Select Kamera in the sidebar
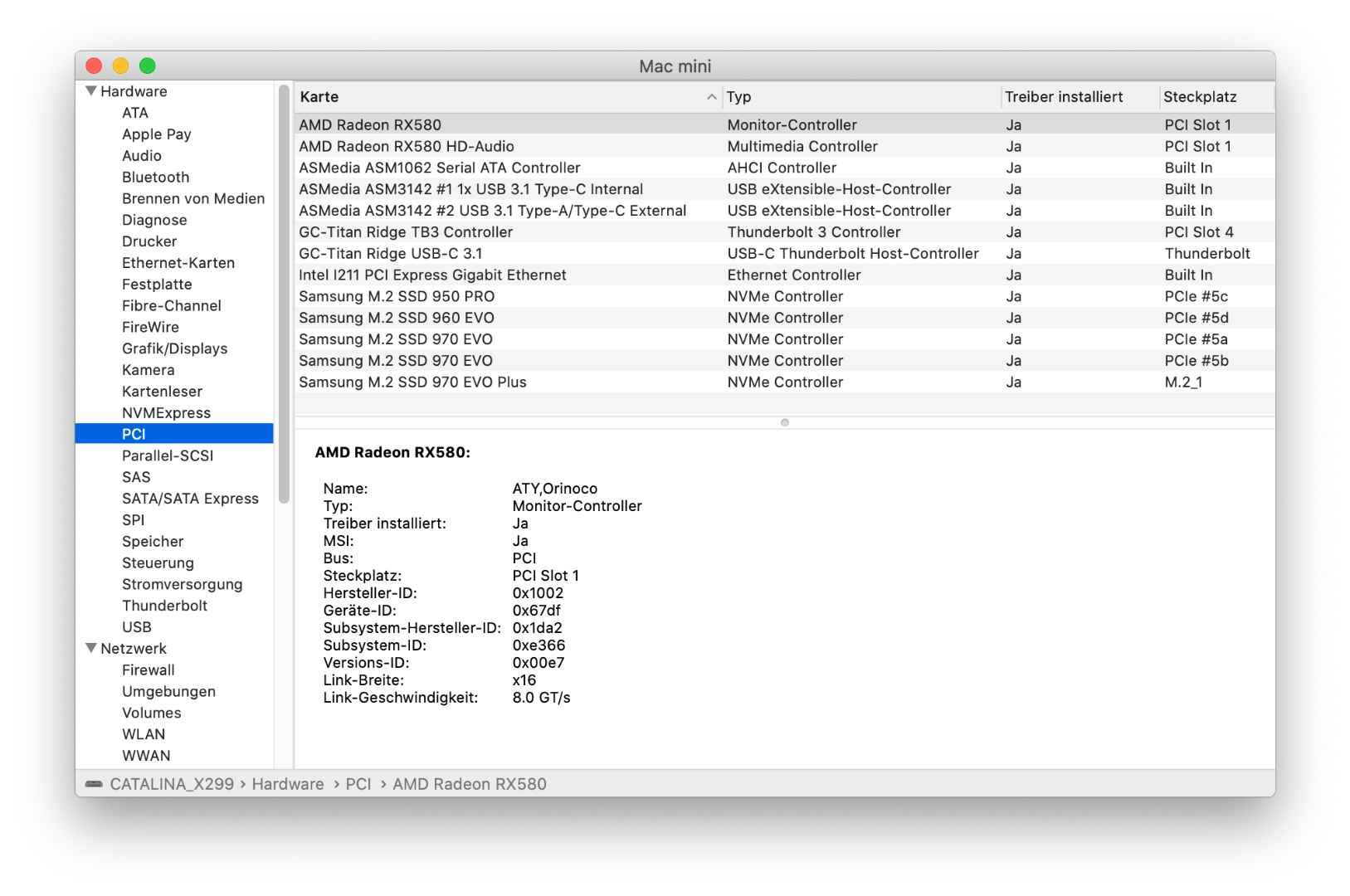 pos(149,370)
